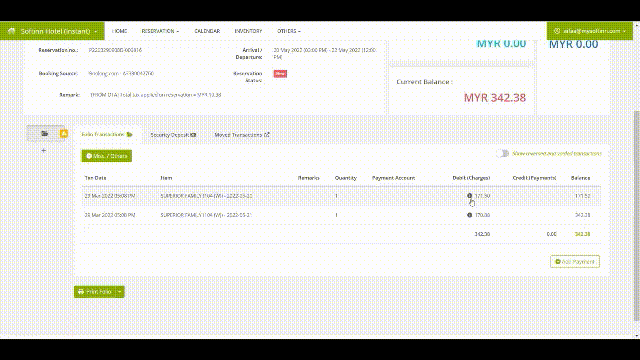Switch to Security Deposit tab
The width and height of the screenshot is (640, 360).
coord(173,135)
